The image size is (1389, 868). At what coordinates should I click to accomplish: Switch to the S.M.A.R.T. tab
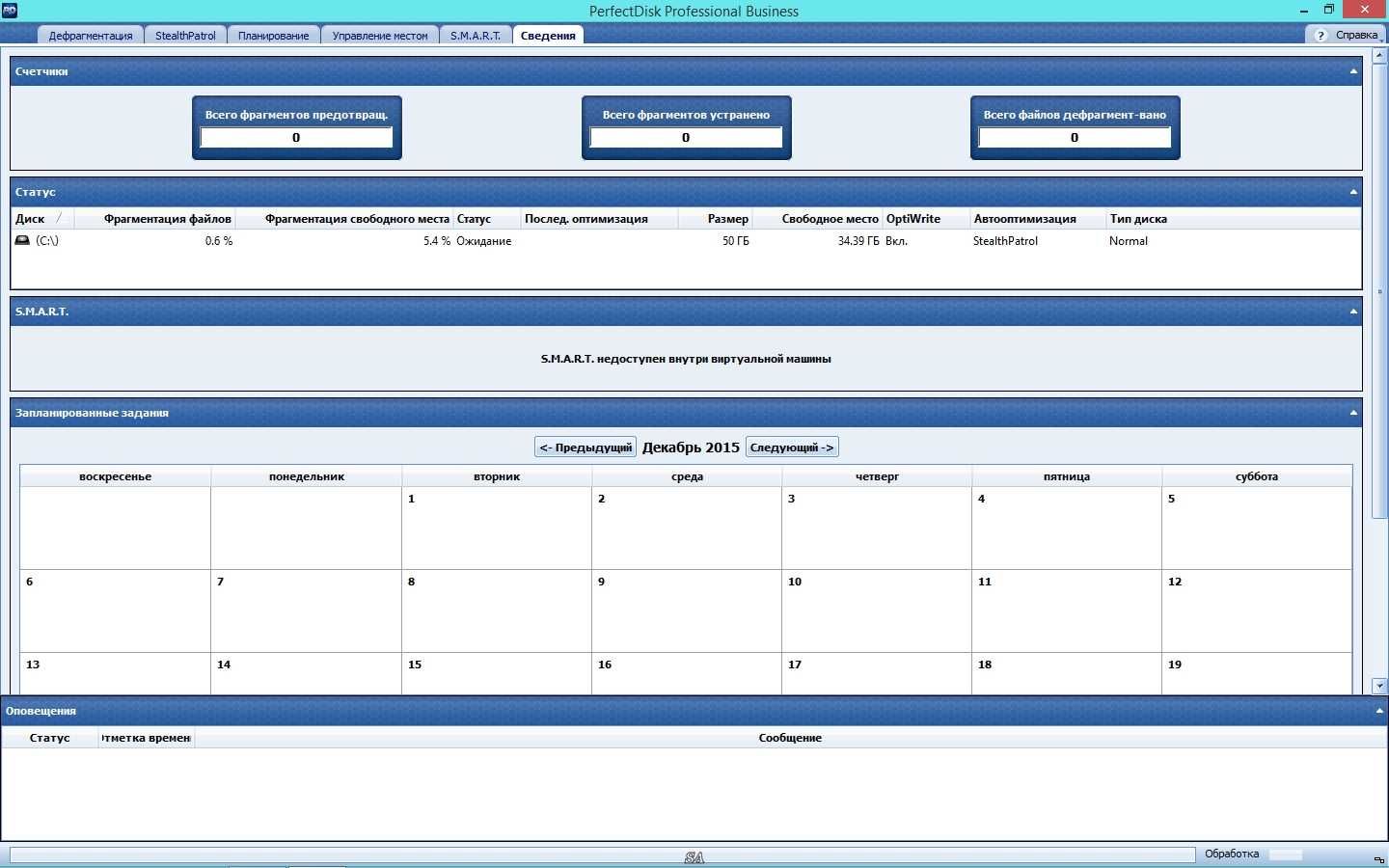click(x=476, y=36)
